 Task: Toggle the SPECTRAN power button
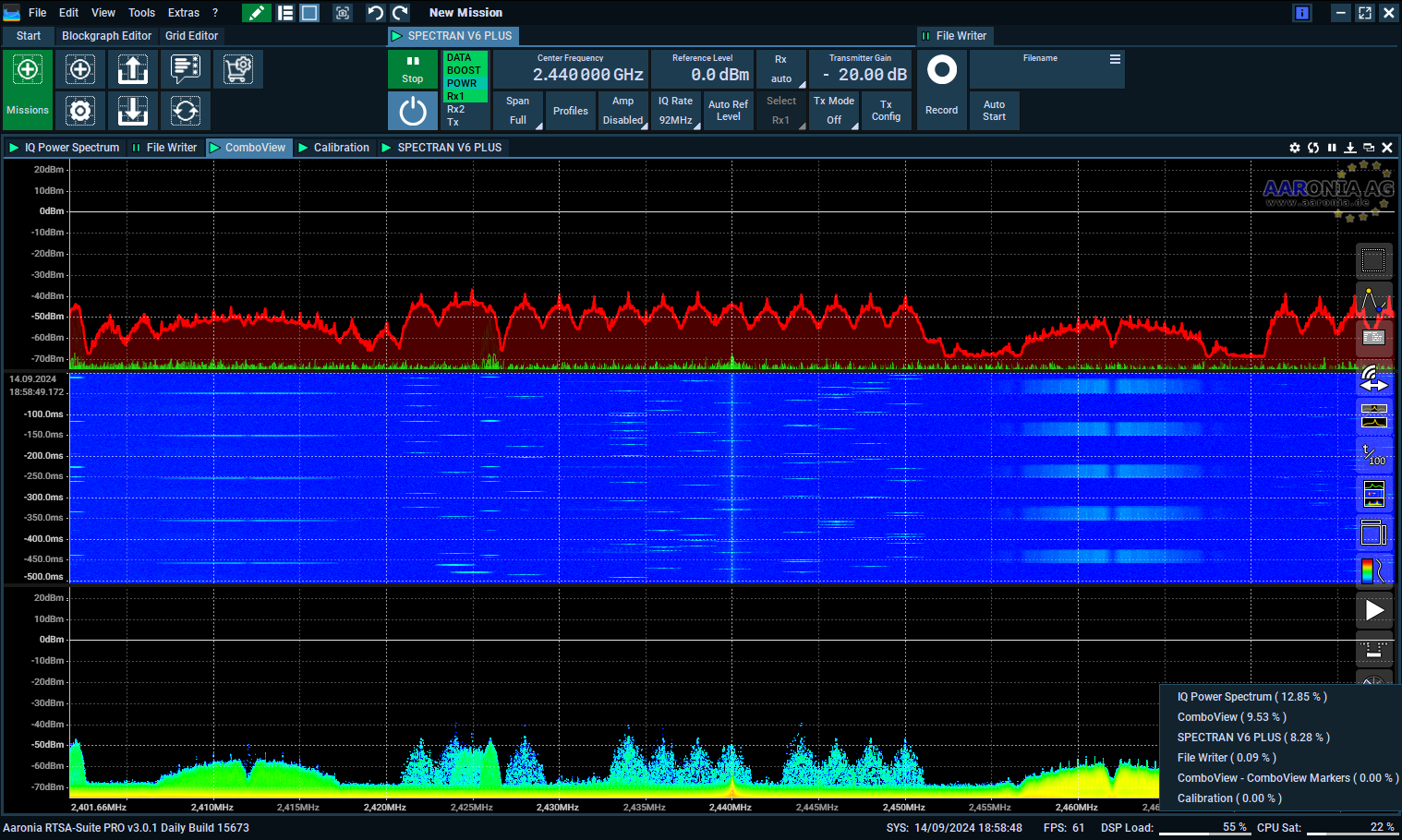point(413,112)
